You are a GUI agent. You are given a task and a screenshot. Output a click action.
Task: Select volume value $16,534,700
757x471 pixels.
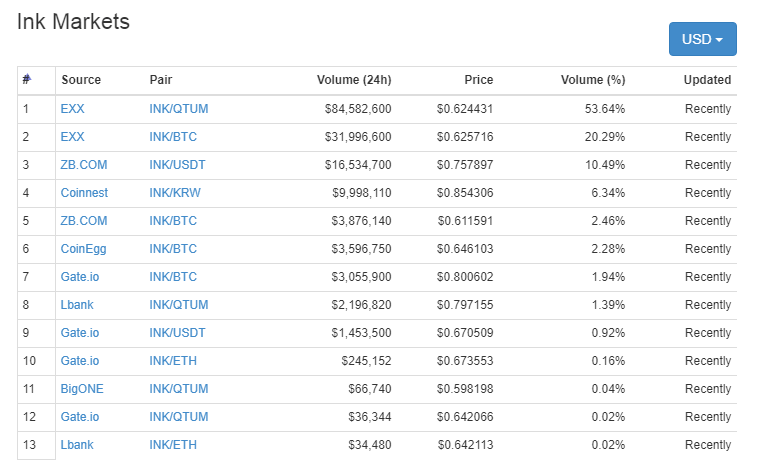(358, 165)
